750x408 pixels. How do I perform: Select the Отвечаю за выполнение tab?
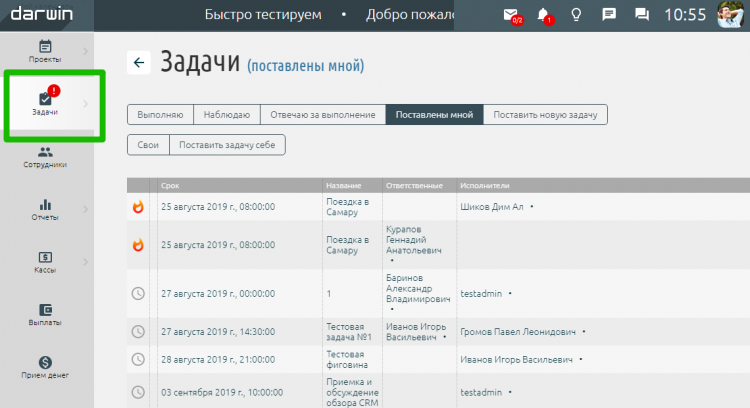point(324,115)
